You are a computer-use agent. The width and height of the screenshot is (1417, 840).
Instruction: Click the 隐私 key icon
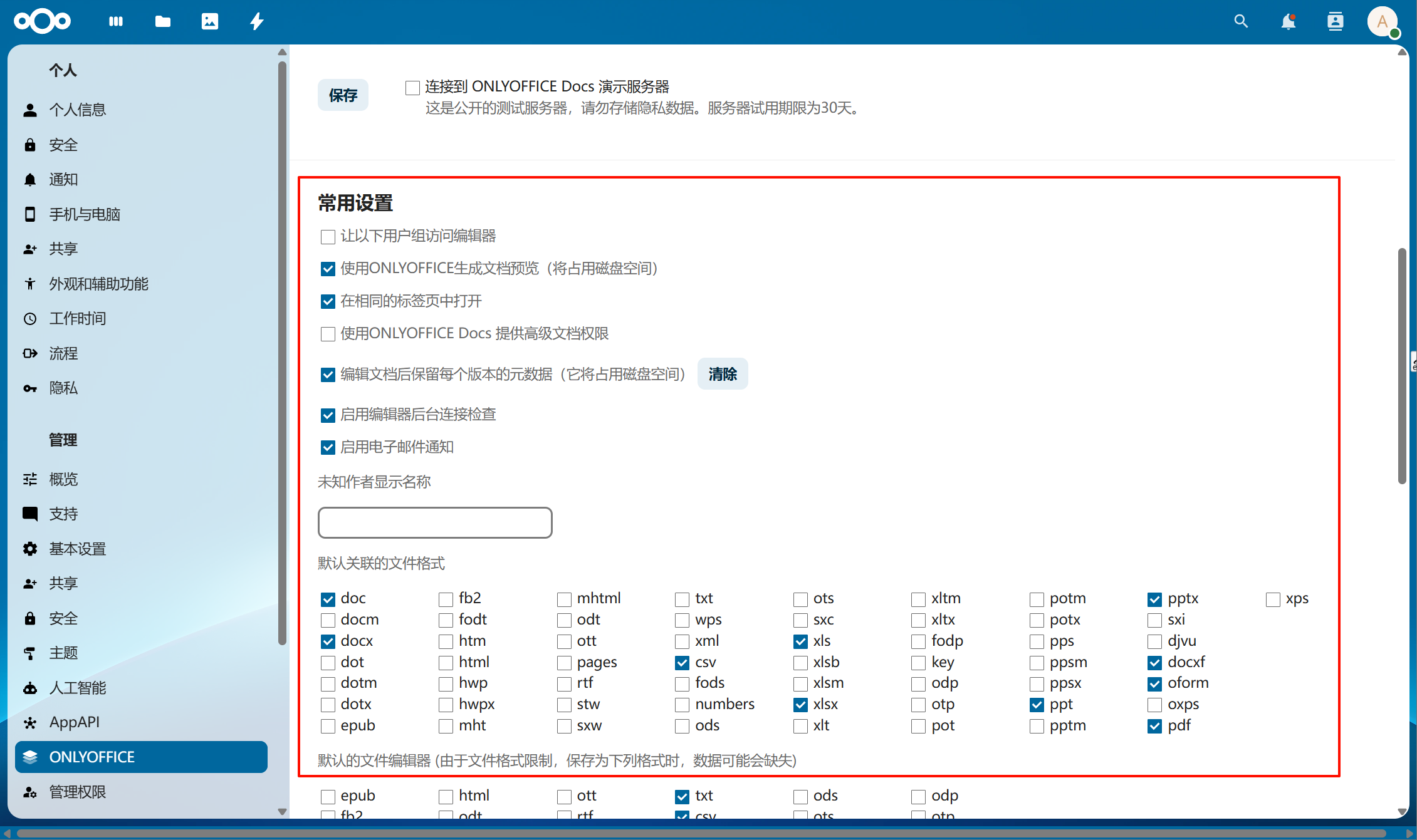[x=30, y=388]
